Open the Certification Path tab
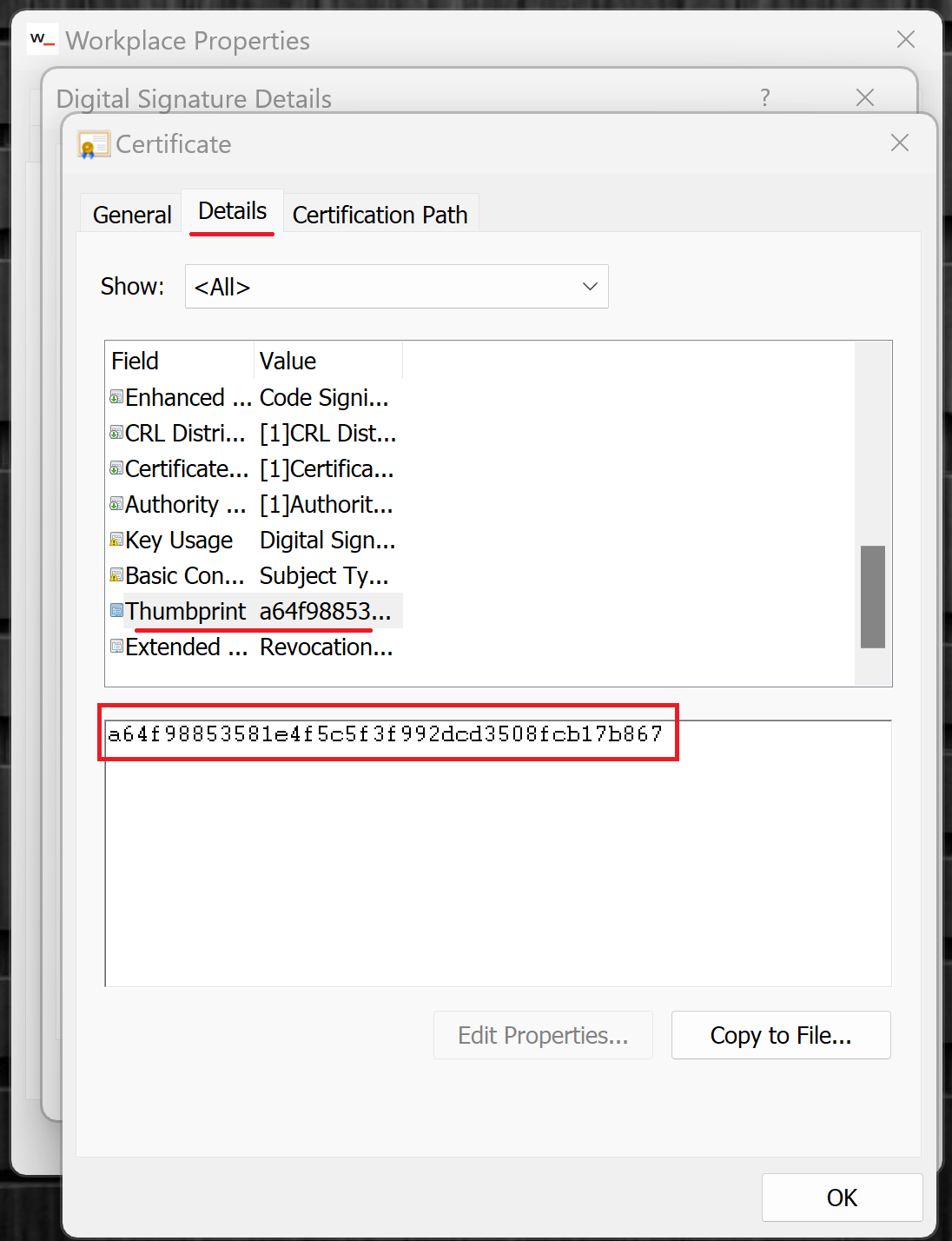The height and width of the screenshot is (1241, 952). 380,215
